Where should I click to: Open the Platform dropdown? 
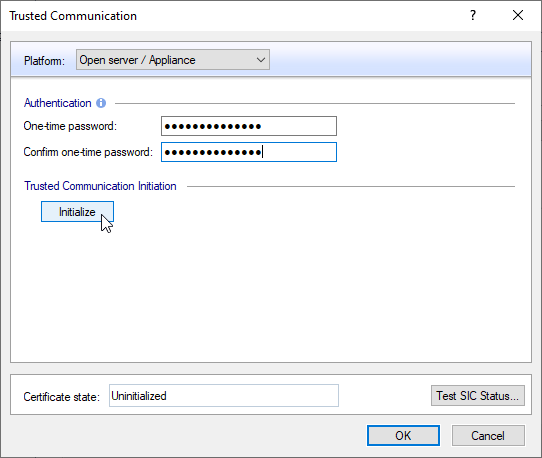(173, 60)
